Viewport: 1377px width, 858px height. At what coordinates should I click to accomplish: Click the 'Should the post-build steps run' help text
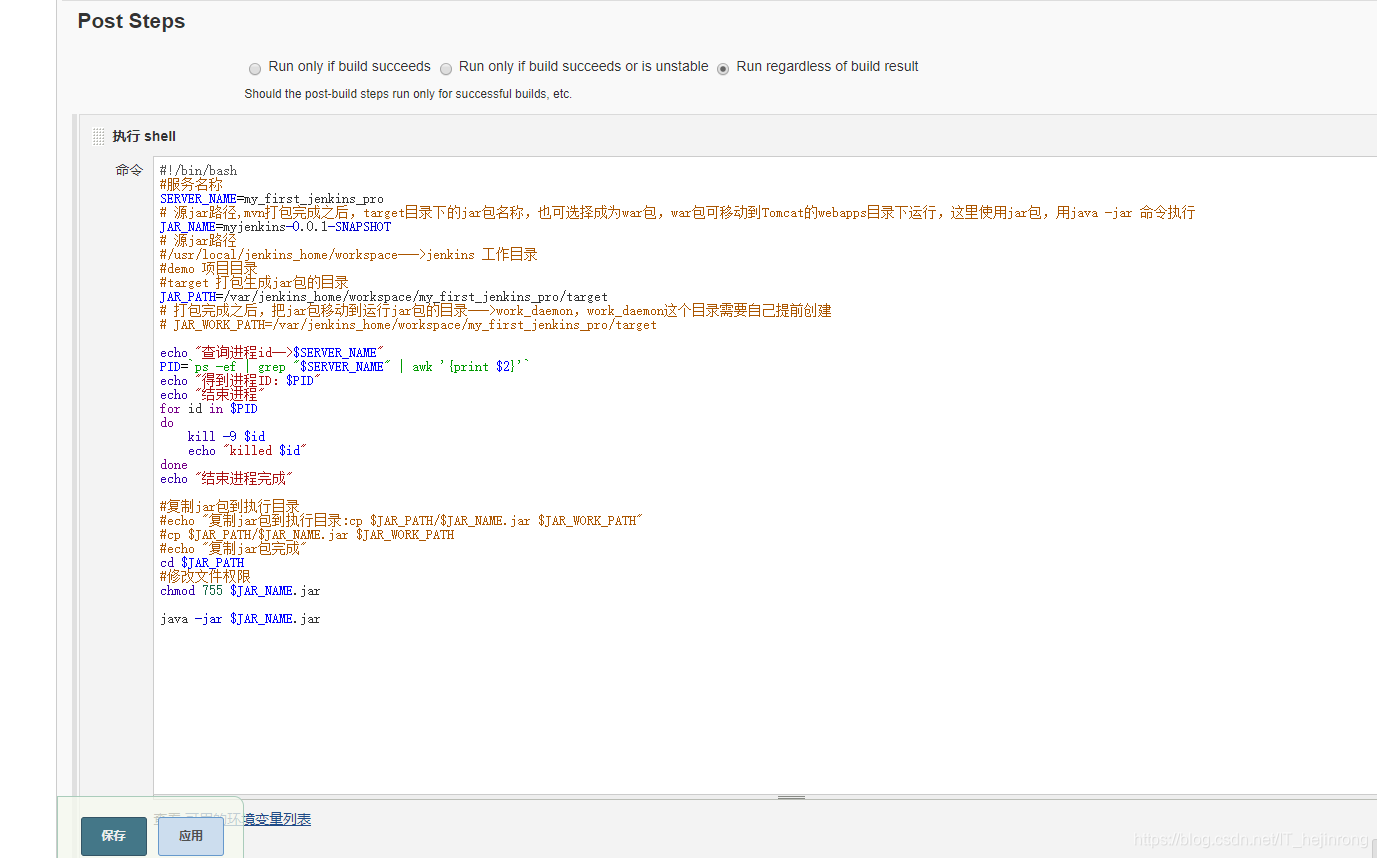point(408,94)
